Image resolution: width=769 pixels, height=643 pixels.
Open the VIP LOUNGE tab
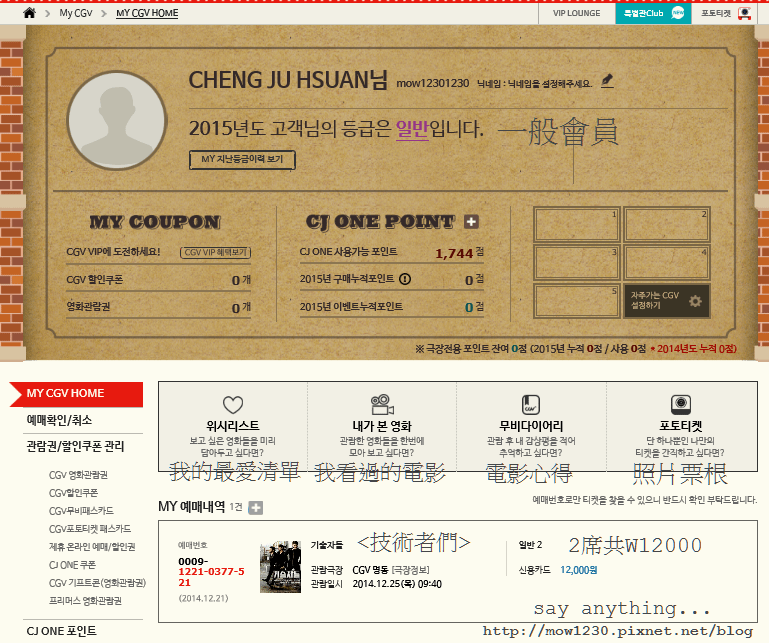577,13
